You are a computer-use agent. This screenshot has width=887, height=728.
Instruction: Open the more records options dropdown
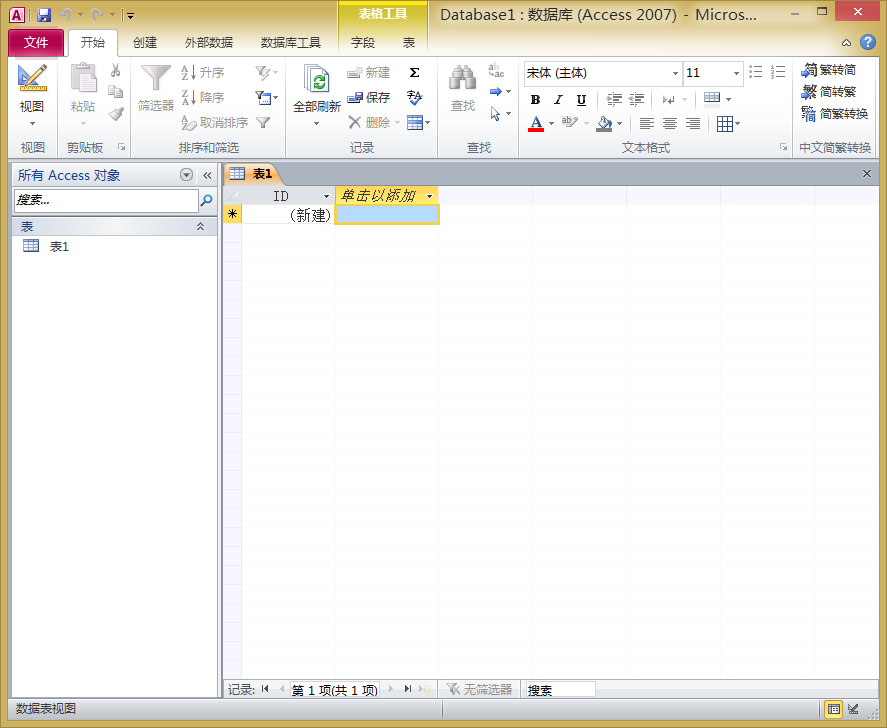pyautogui.click(x=418, y=122)
